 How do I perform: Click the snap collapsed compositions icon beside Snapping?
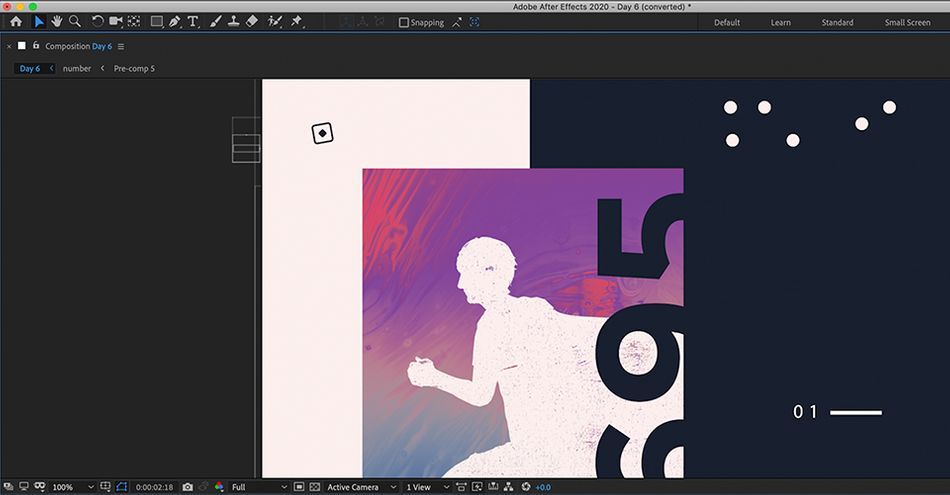(474, 22)
